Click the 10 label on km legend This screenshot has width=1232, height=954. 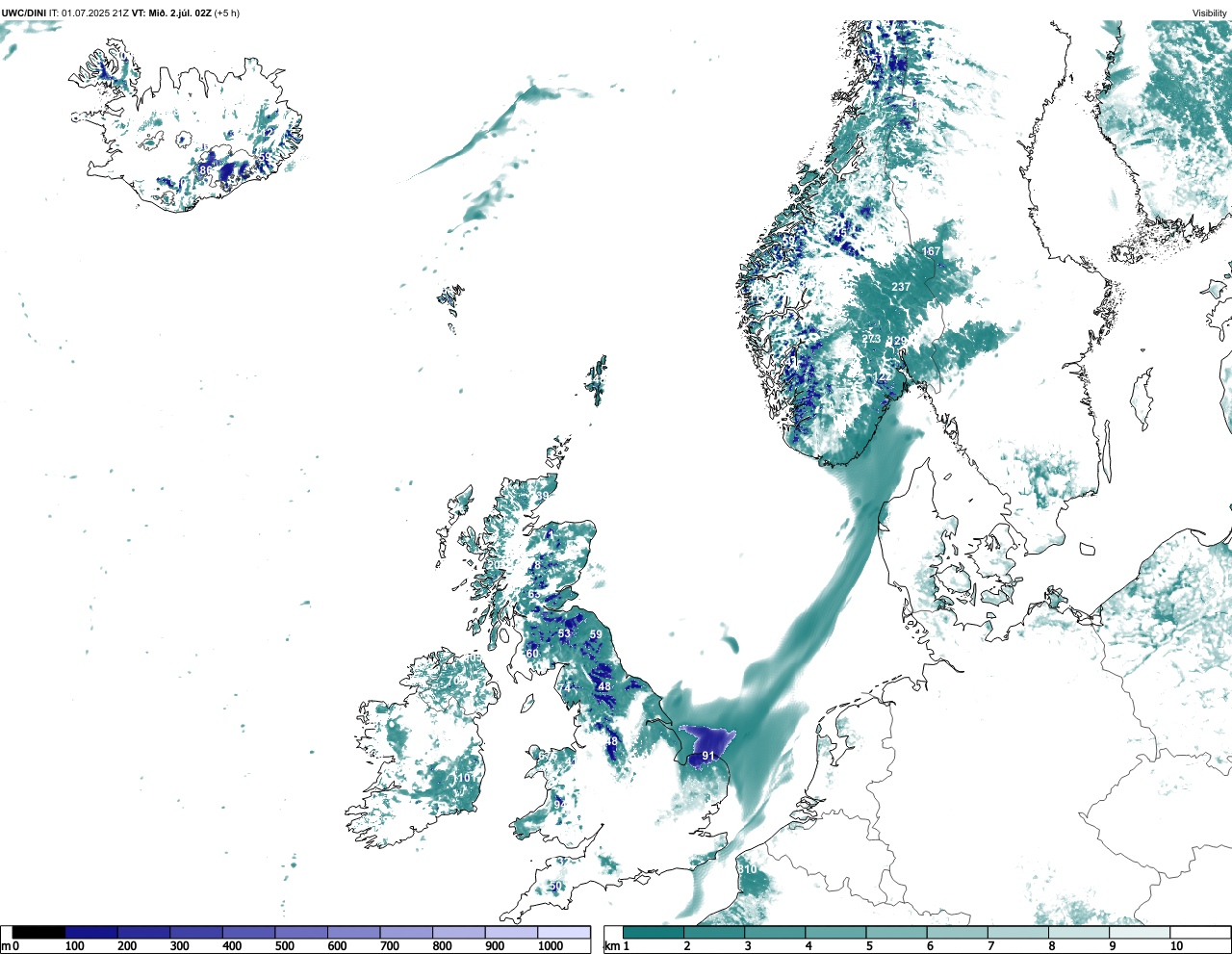click(1176, 946)
